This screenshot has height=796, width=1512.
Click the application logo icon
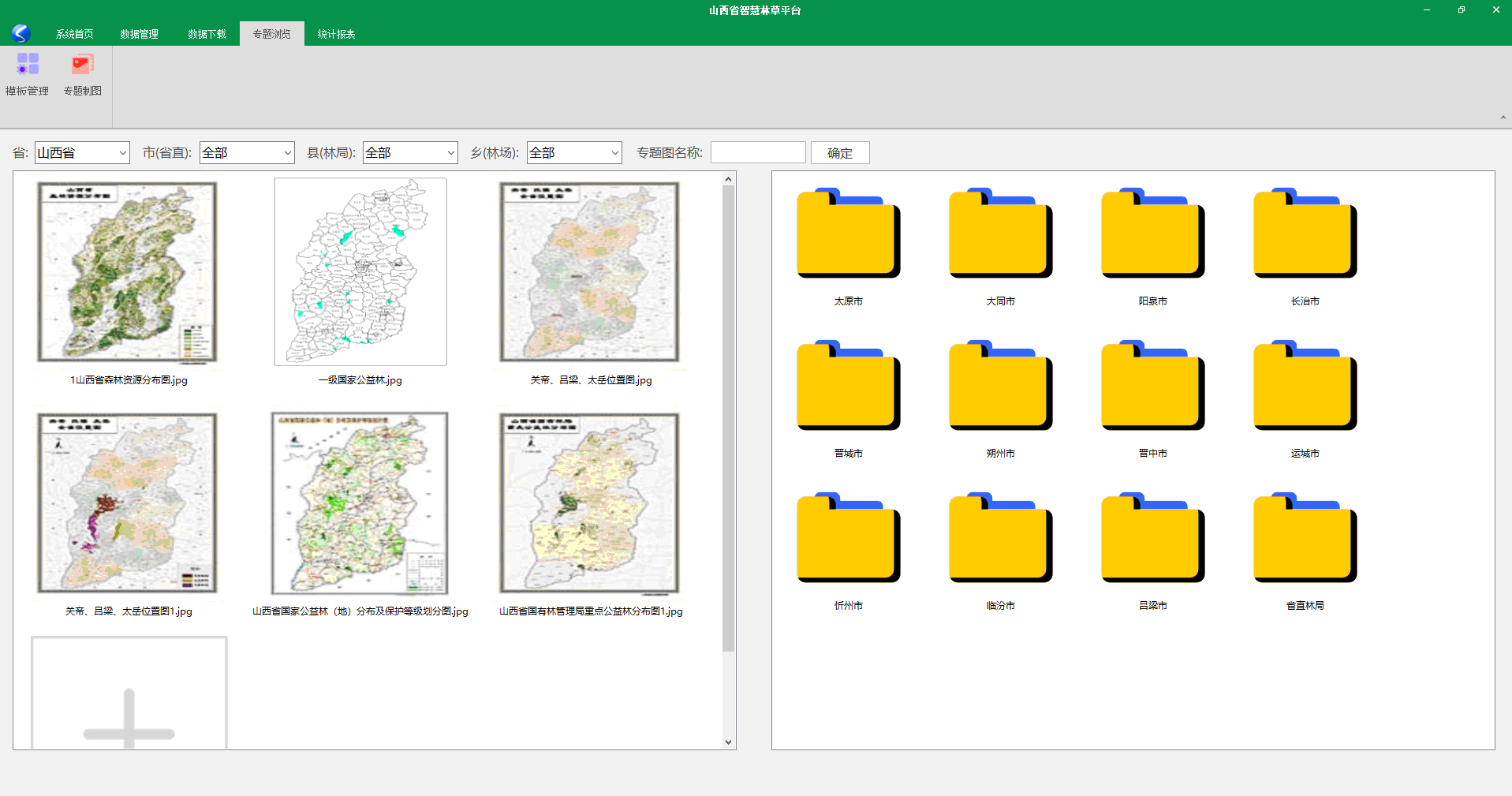[21, 33]
